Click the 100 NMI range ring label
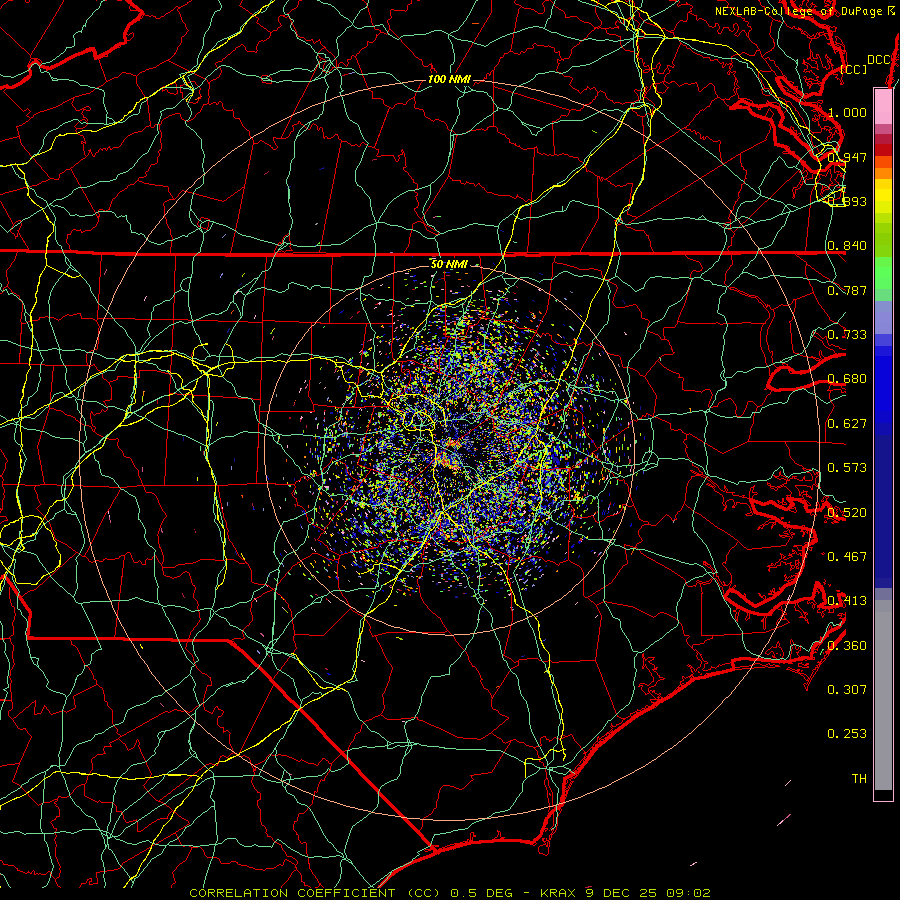Screen dimensions: 900x900 (x=449, y=79)
